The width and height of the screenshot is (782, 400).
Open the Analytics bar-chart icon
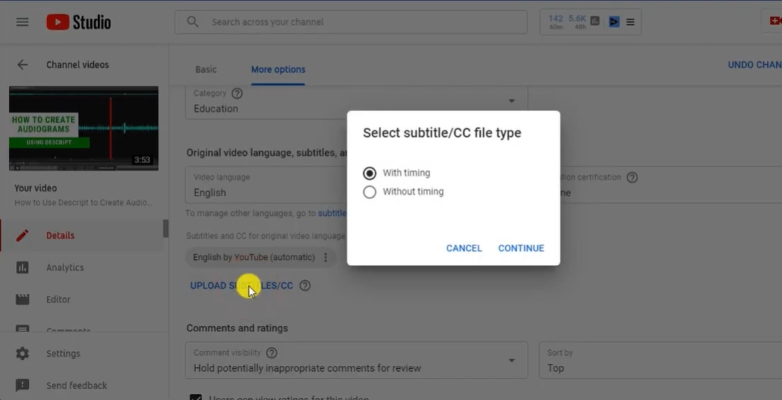pos(22,267)
